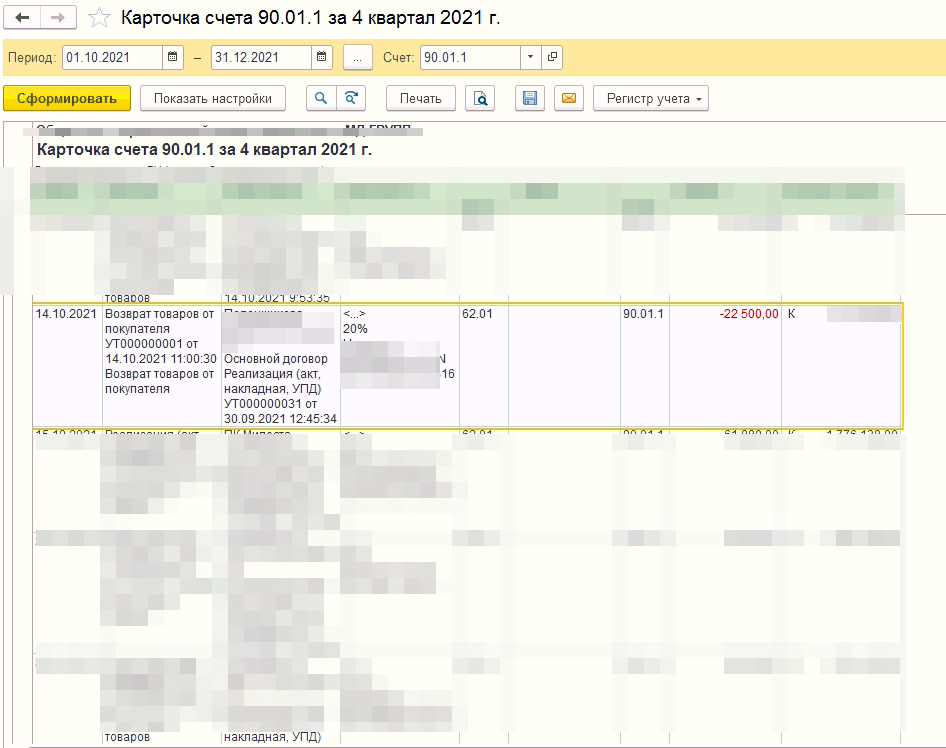Open calendar for the period end date
Screen dimensions: 946x748
point(322,58)
